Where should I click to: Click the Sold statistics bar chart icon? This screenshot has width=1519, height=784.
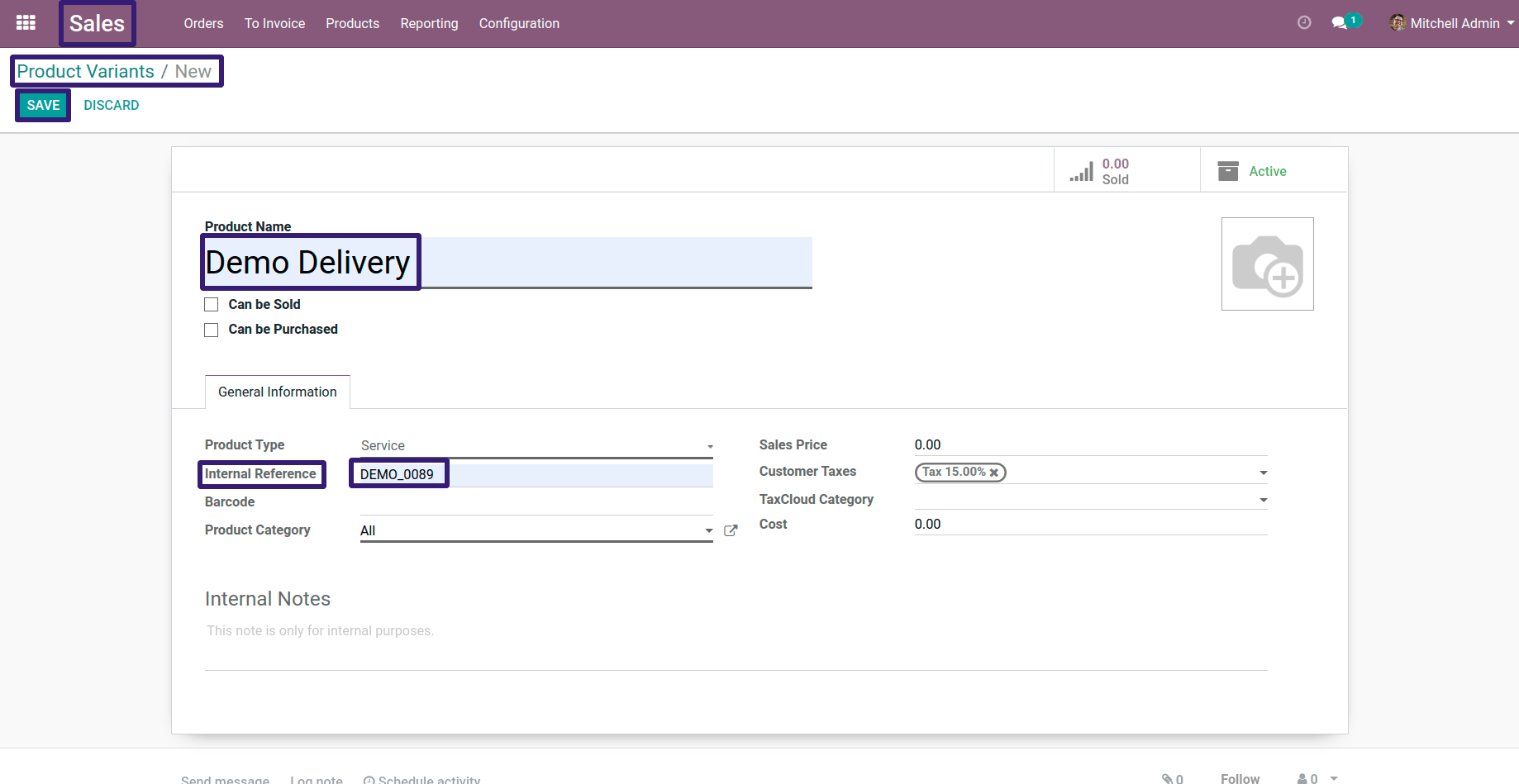tap(1081, 171)
